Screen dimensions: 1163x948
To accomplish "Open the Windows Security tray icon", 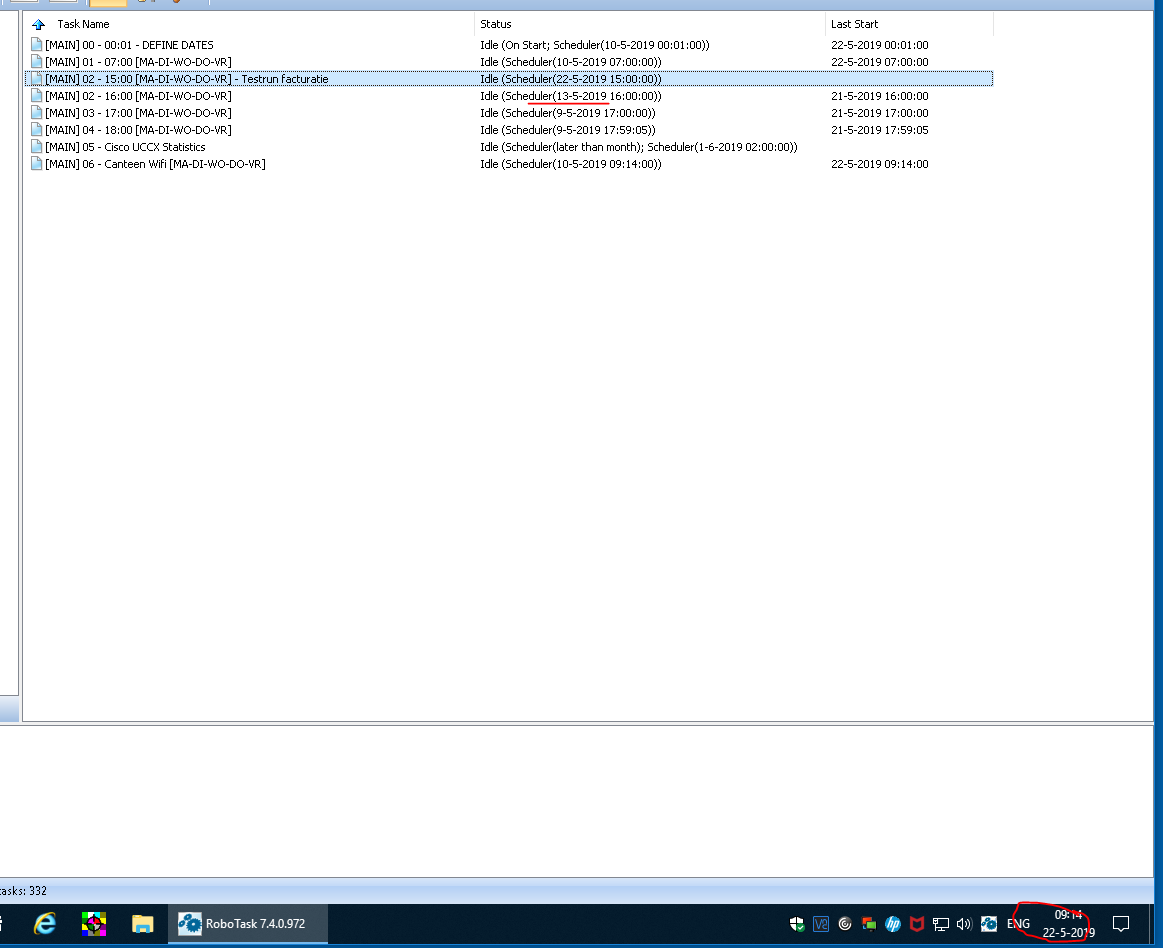I will pyautogui.click(x=797, y=924).
